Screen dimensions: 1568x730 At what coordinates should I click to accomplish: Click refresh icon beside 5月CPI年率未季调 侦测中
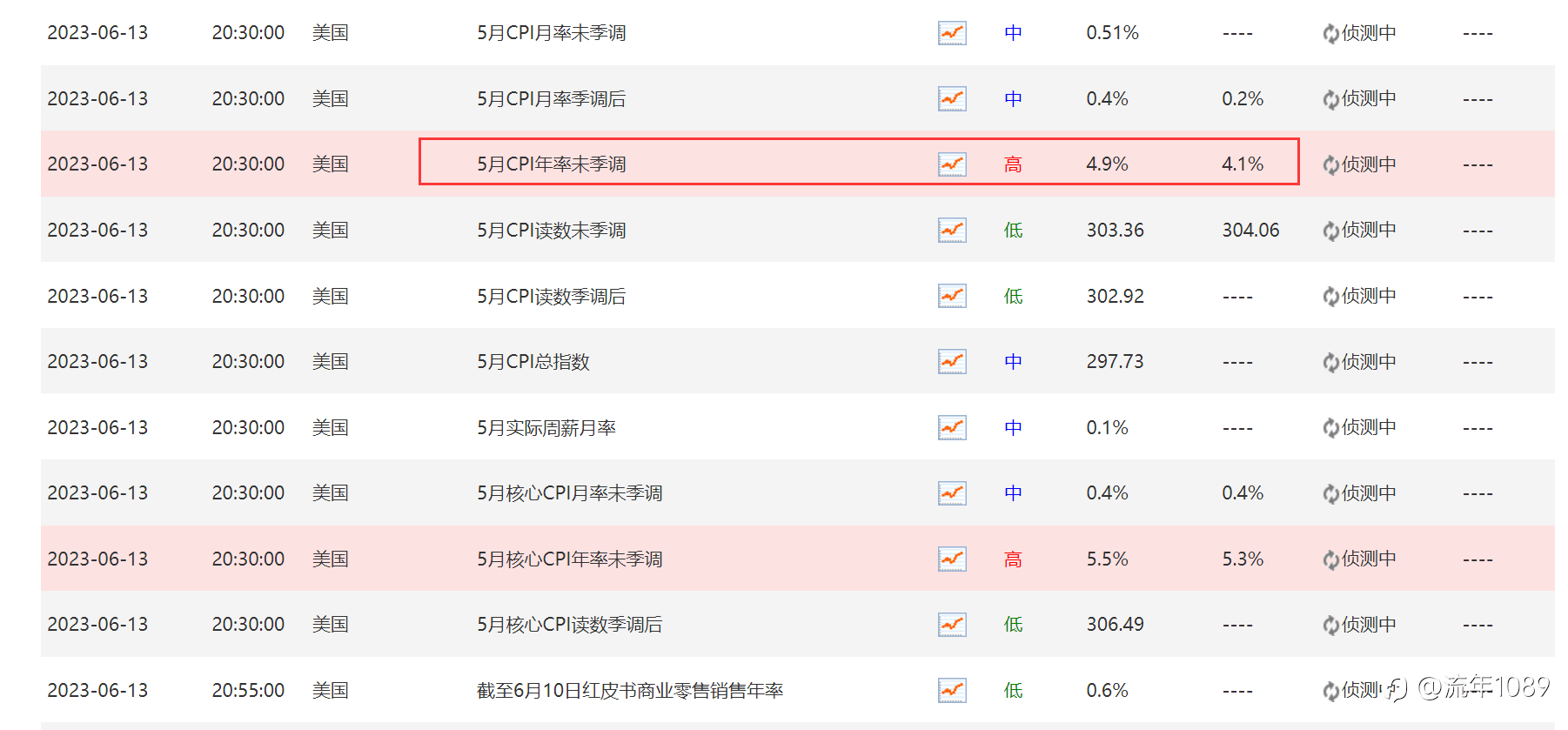pyautogui.click(x=1330, y=164)
